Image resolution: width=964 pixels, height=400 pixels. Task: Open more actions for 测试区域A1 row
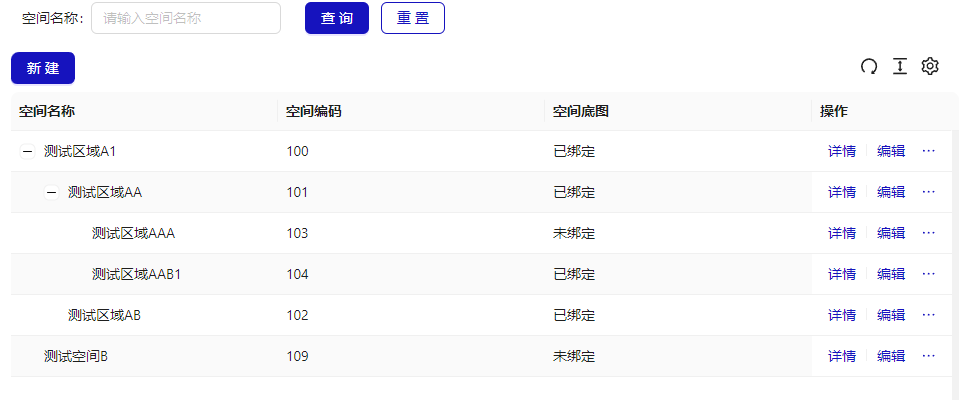928,151
